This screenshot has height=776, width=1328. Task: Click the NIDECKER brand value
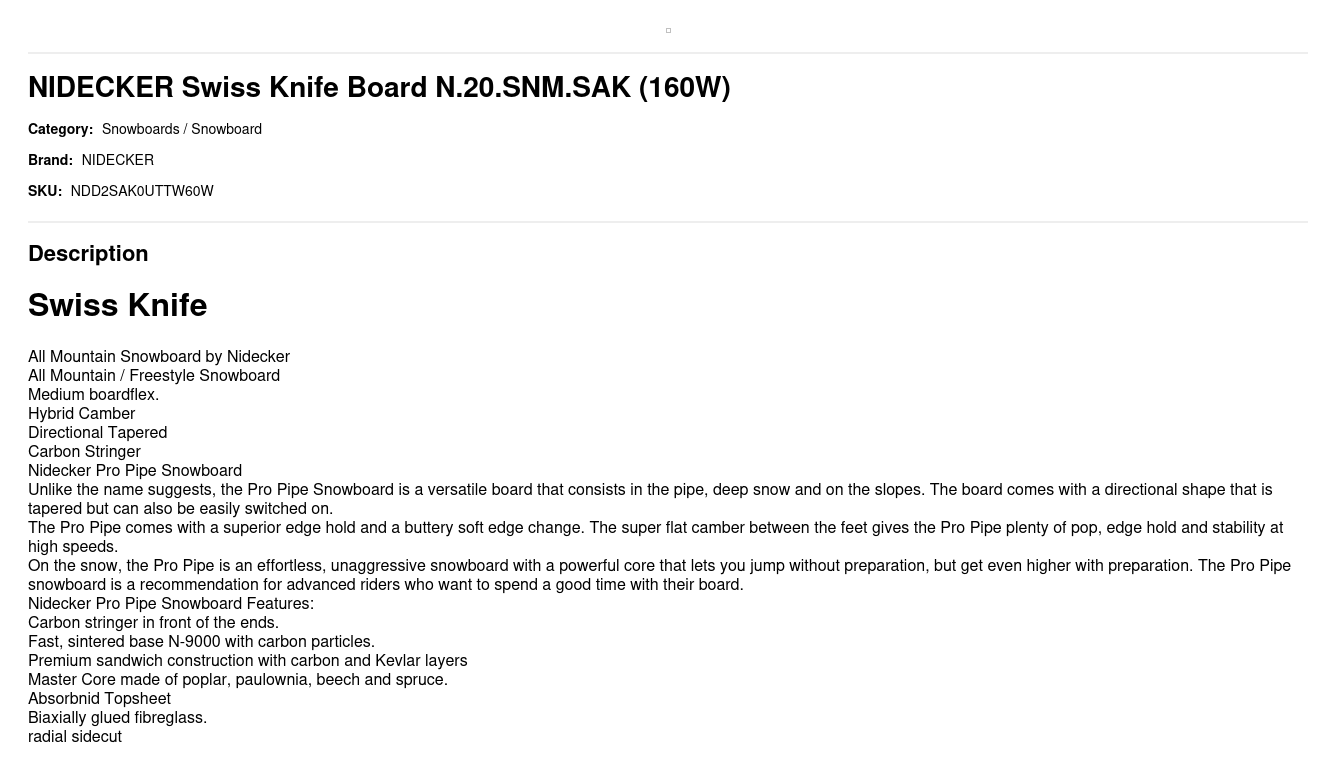click(x=117, y=160)
